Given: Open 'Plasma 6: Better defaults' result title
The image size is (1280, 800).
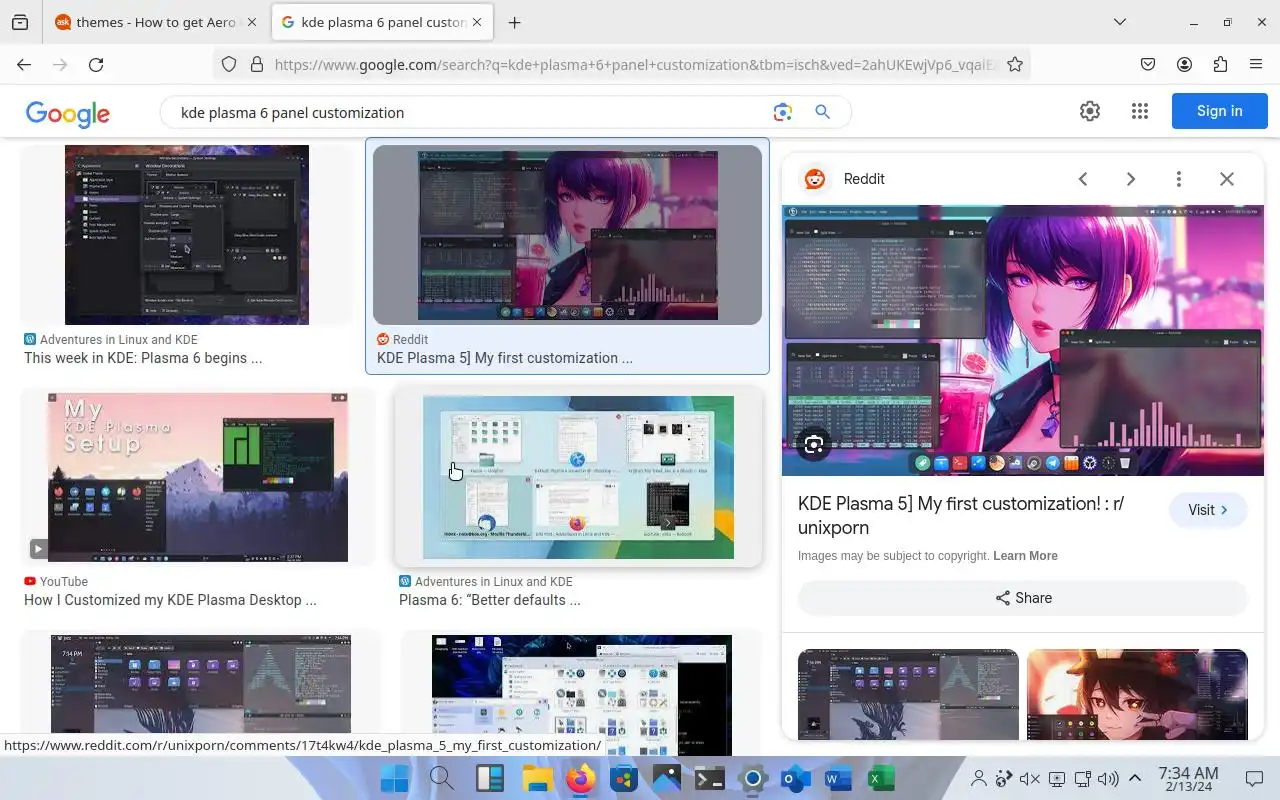Looking at the screenshot, I should 490,600.
